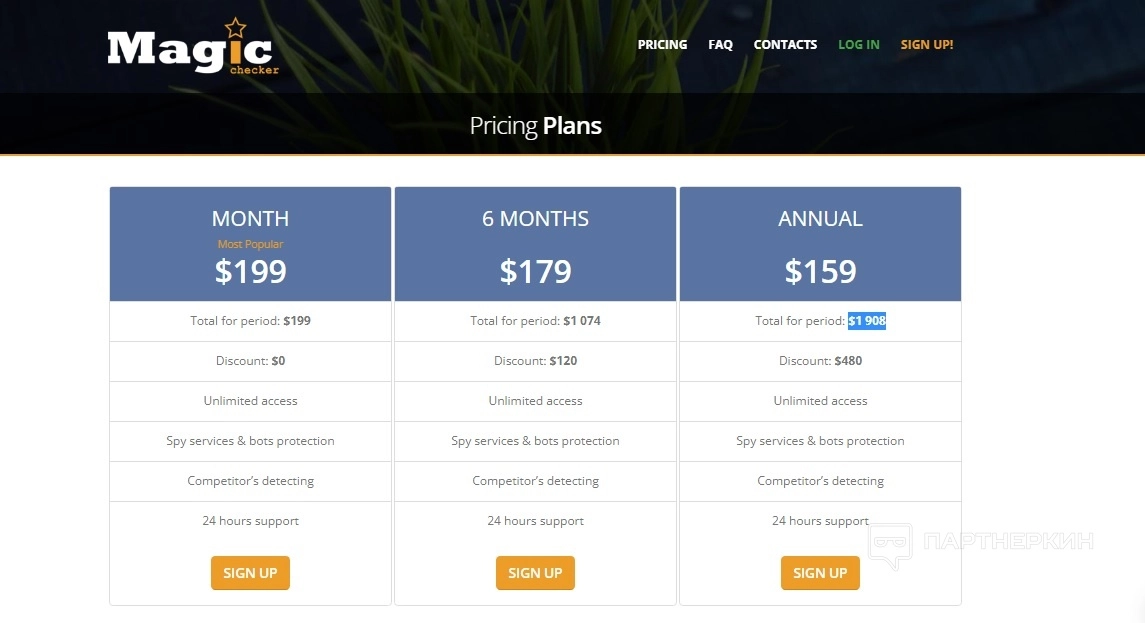This screenshot has height=623, width=1145.
Task: Click the Партнеркин watermark icon
Action: [x=889, y=545]
